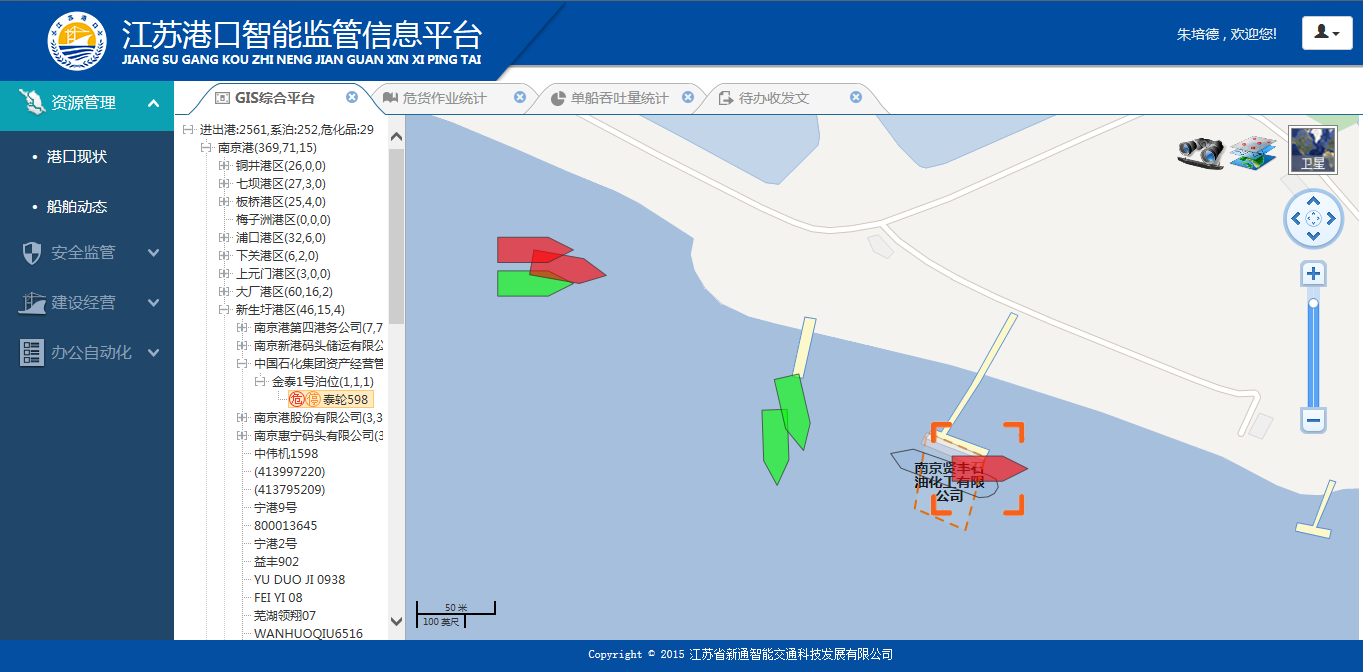This screenshot has height=672, width=1363.
Task: Zoom in using the plus button
Action: coord(1313,274)
